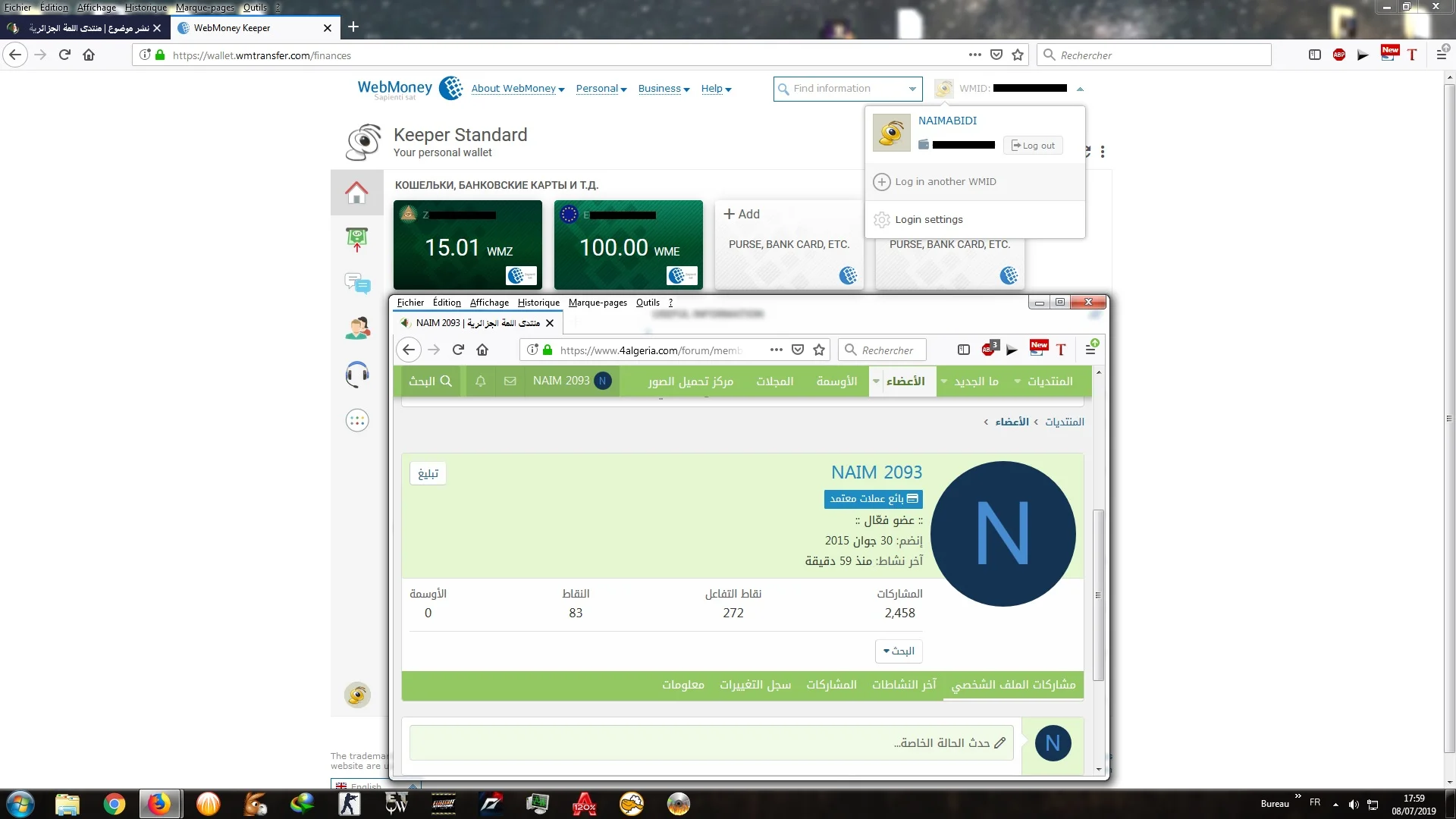Open the Chrome taskbar icon
The image size is (1456, 819).
coord(115,804)
